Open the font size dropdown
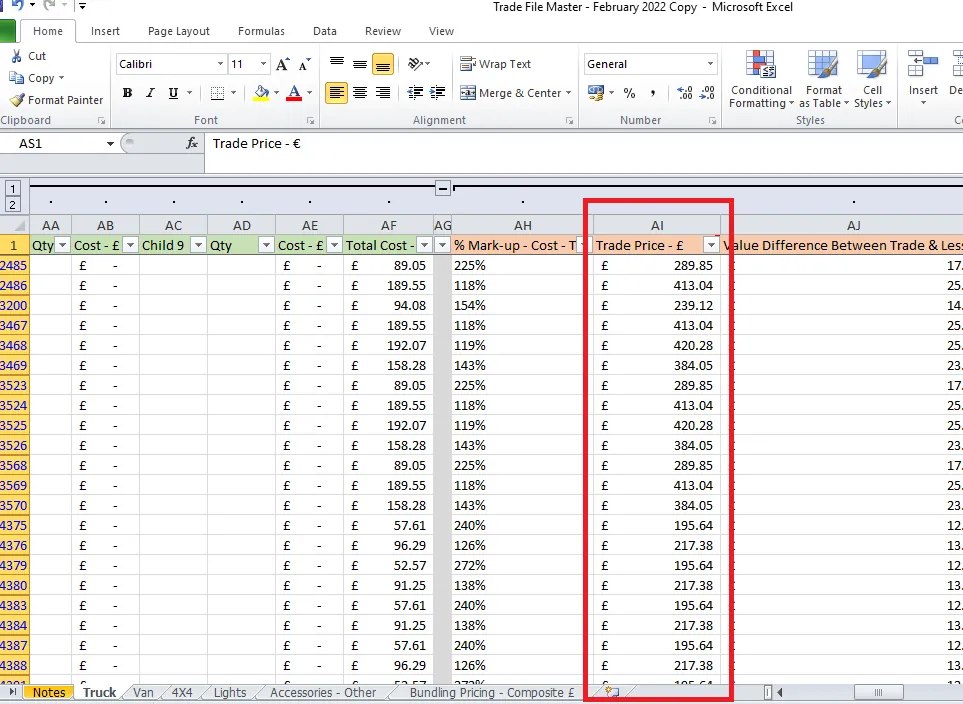Viewport: 963px width, 704px height. pyautogui.click(x=263, y=64)
